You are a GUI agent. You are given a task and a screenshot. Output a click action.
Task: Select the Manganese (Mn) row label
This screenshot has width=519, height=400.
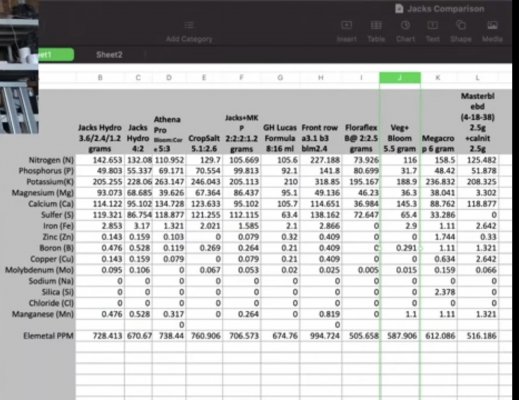coord(43,314)
